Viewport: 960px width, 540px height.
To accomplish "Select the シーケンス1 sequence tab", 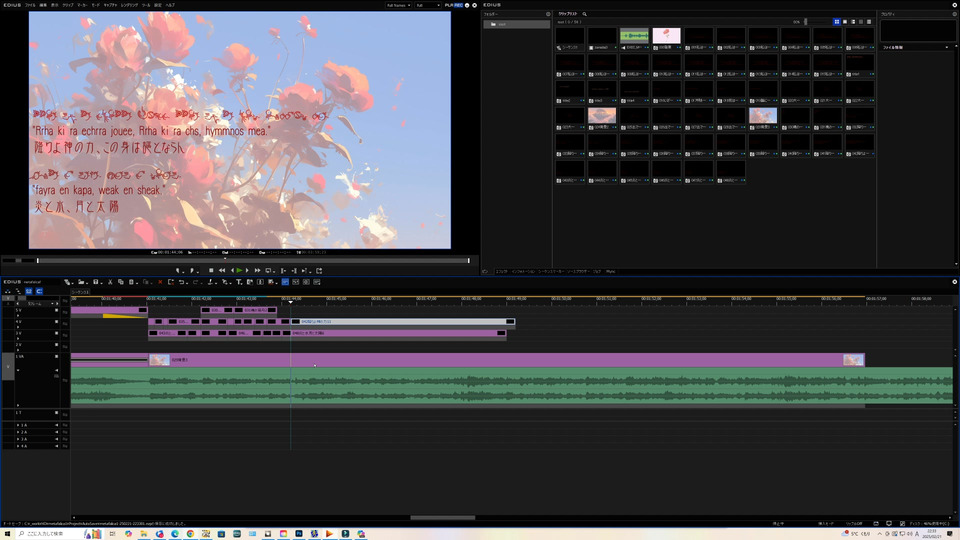I will coord(80,292).
